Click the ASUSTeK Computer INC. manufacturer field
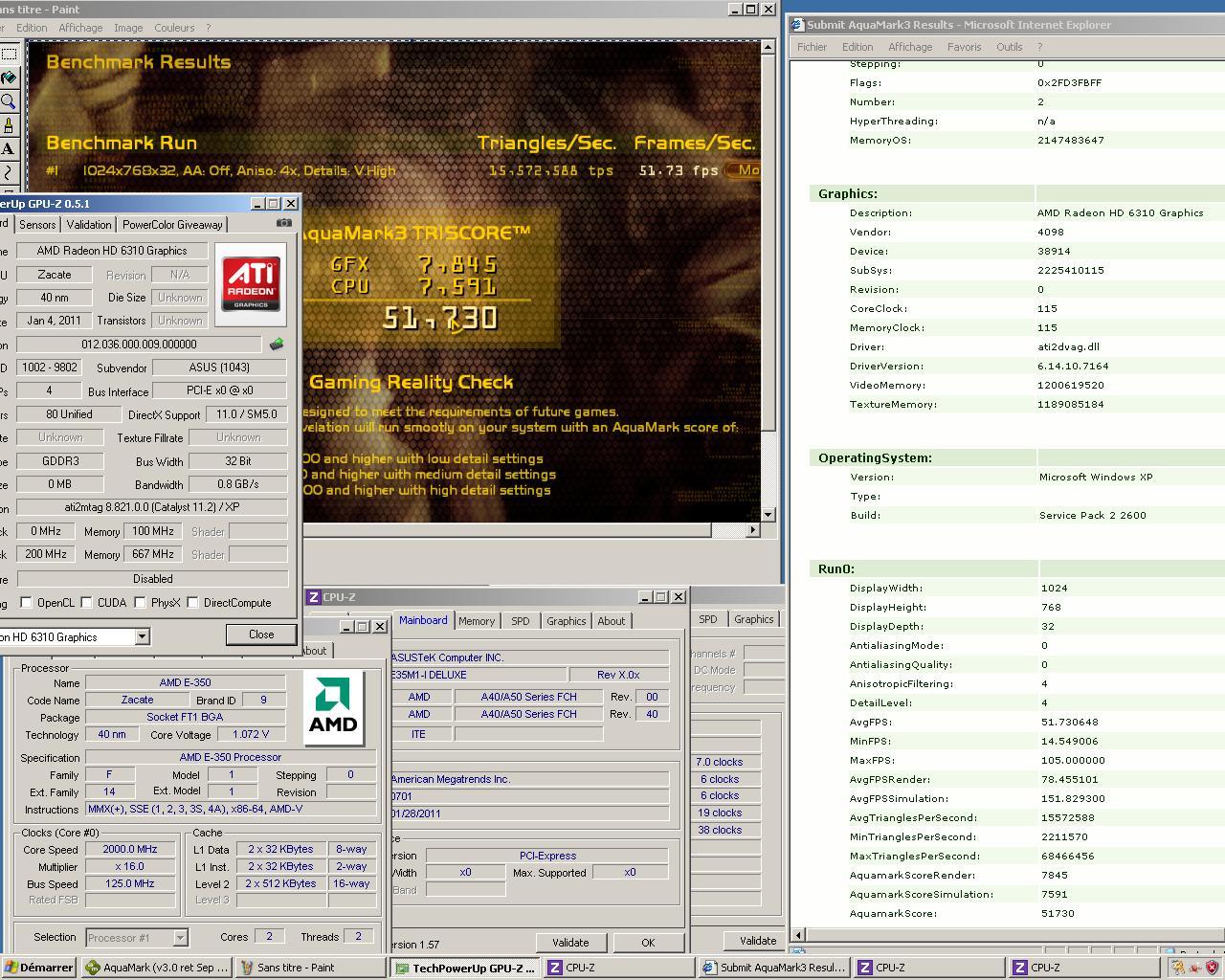This screenshot has height=980, width=1225. (529, 657)
